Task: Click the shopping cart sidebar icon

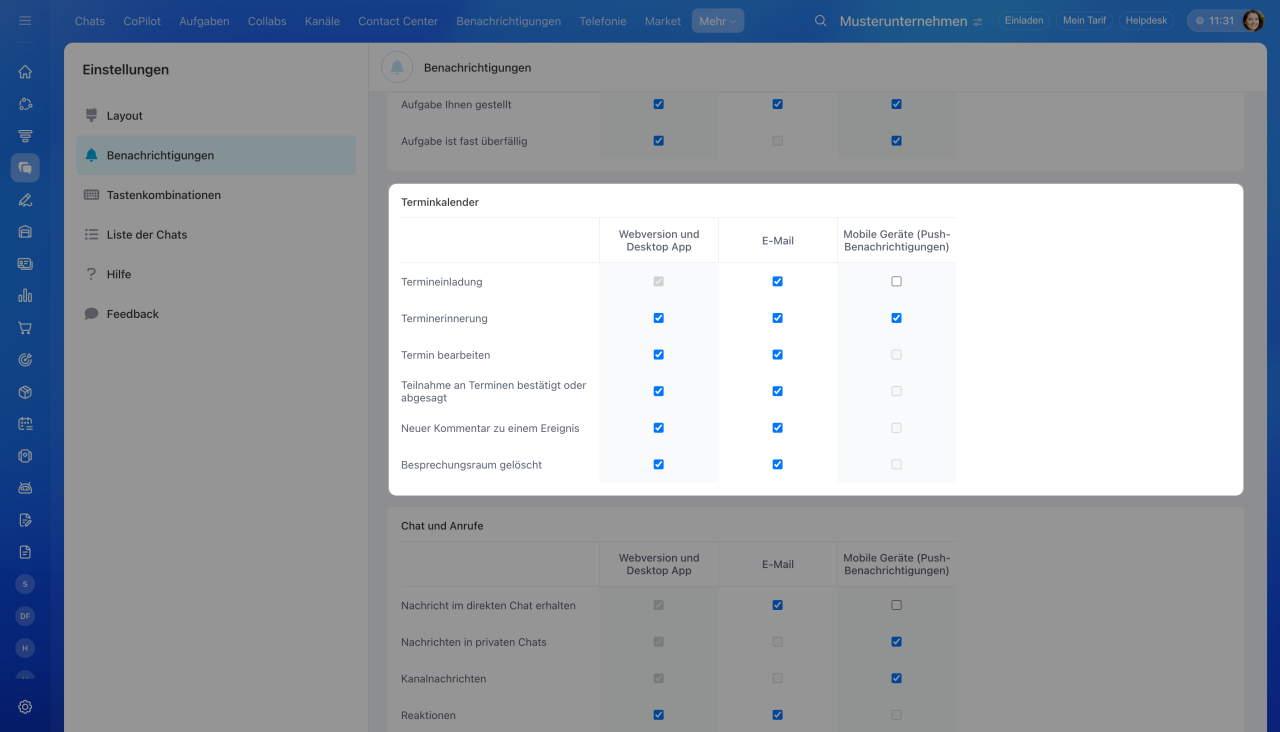Action: 25,328
